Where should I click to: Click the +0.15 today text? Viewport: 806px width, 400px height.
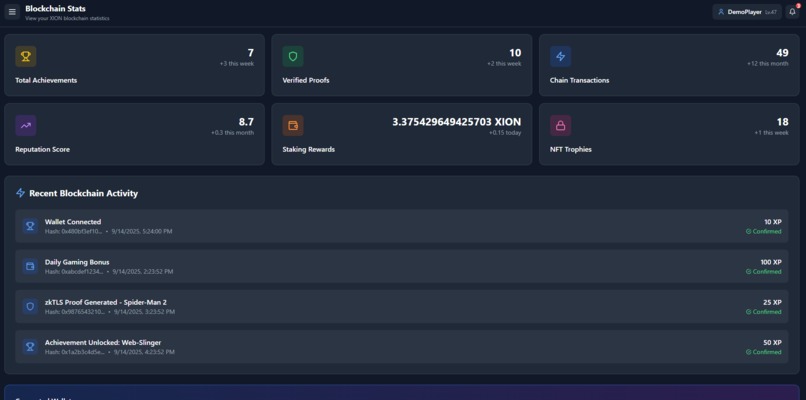point(505,133)
